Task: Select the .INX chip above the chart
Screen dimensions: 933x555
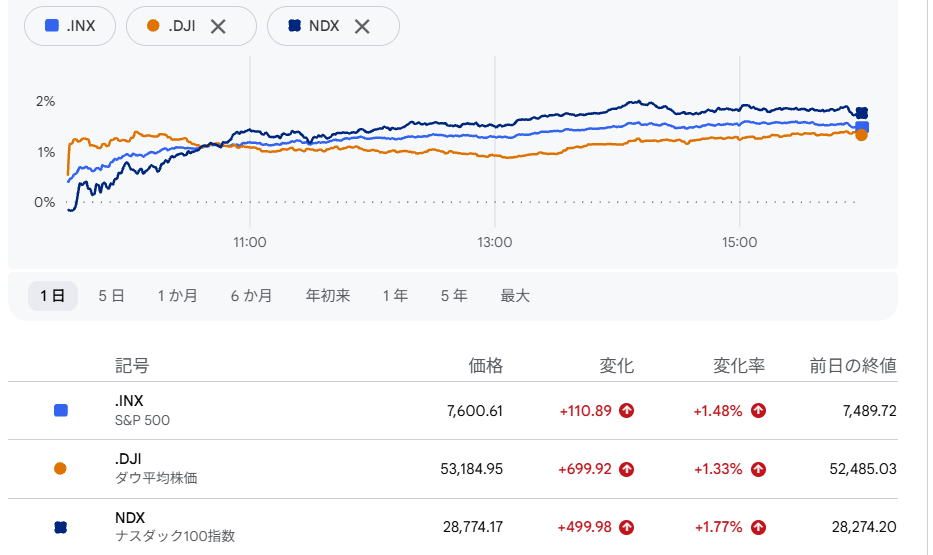Action: 70,26
